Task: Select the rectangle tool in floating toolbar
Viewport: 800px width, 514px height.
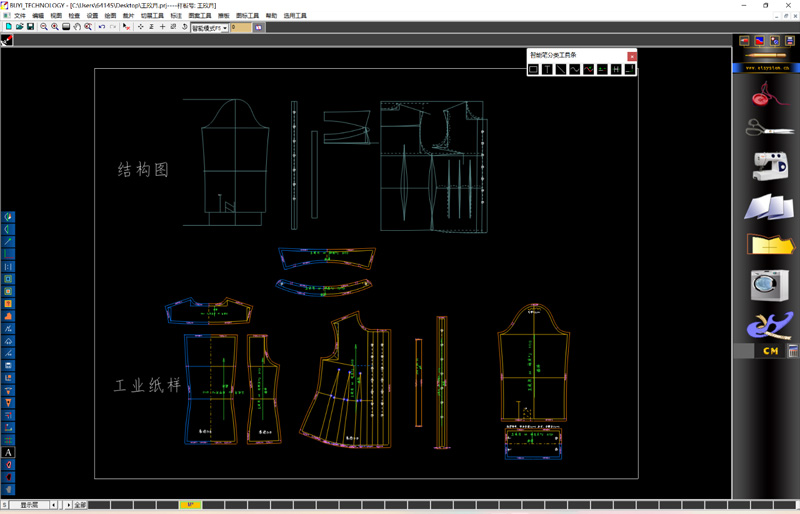Action: click(533, 69)
